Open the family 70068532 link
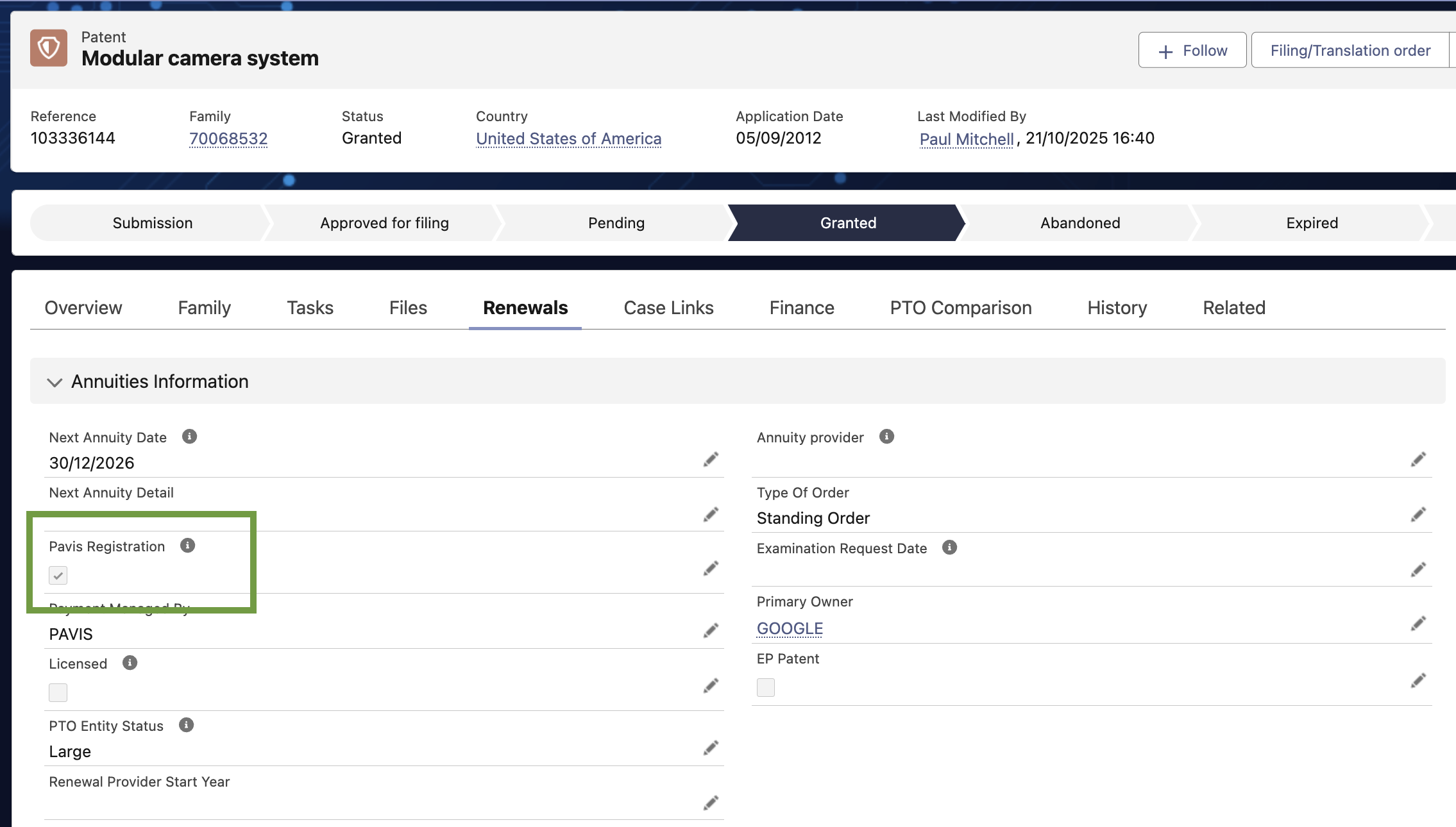Viewport: 1456px width, 827px height. pyautogui.click(x=228, y=138)
